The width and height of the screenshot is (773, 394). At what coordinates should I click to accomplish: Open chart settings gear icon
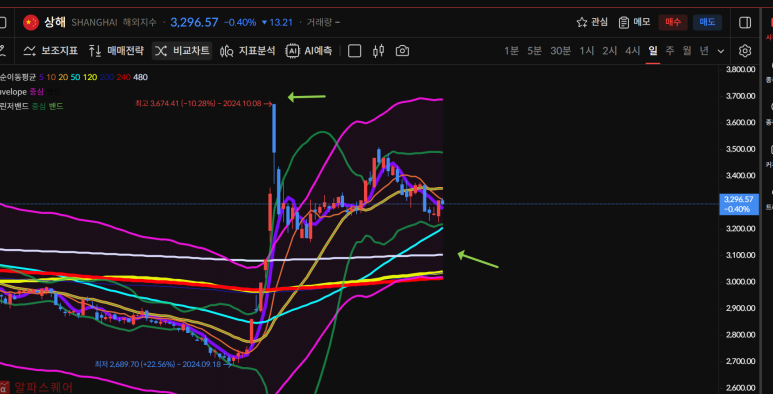(x=745, y=51)
